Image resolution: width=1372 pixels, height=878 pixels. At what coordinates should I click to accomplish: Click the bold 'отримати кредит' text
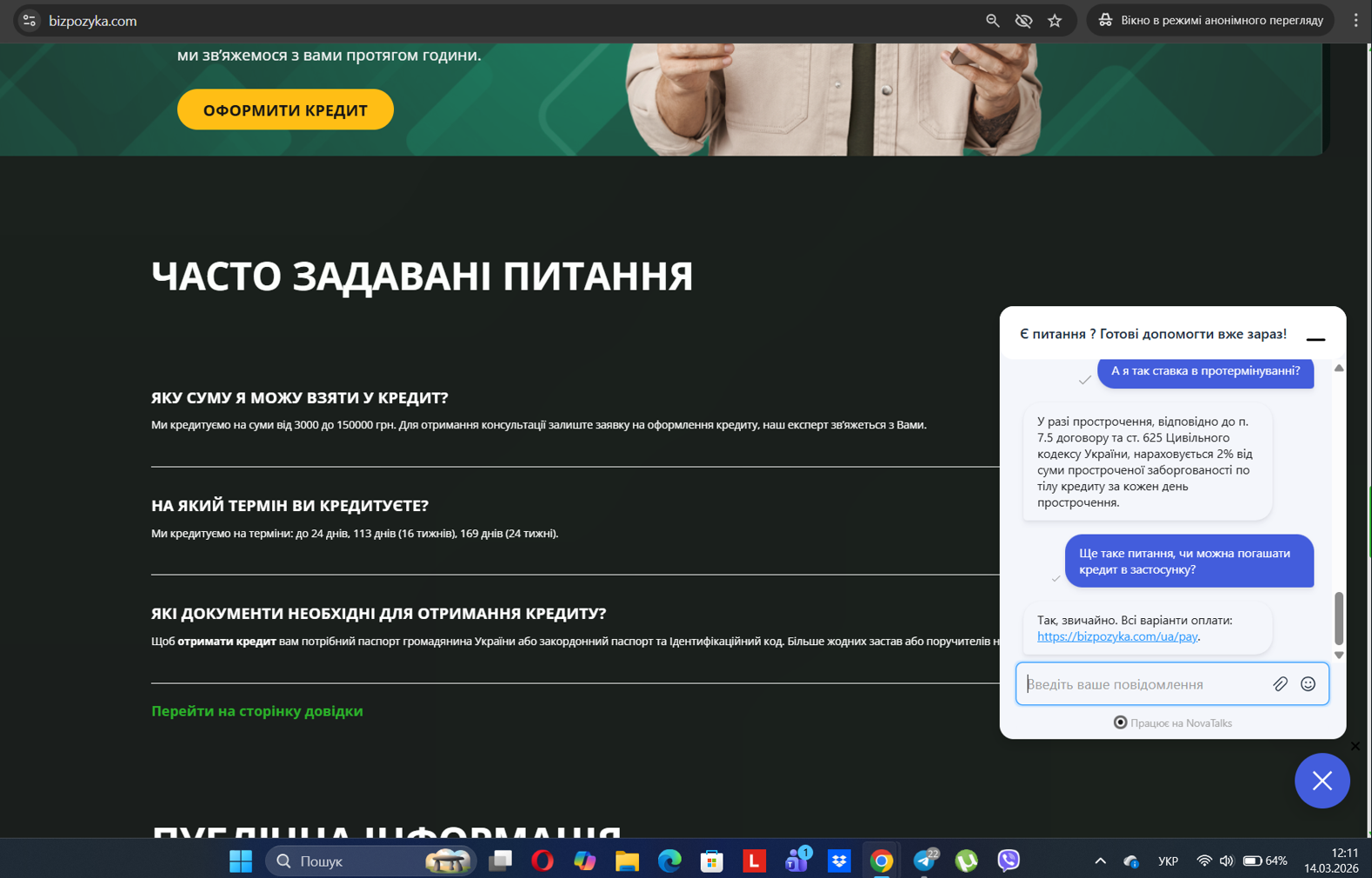[227, 642]
